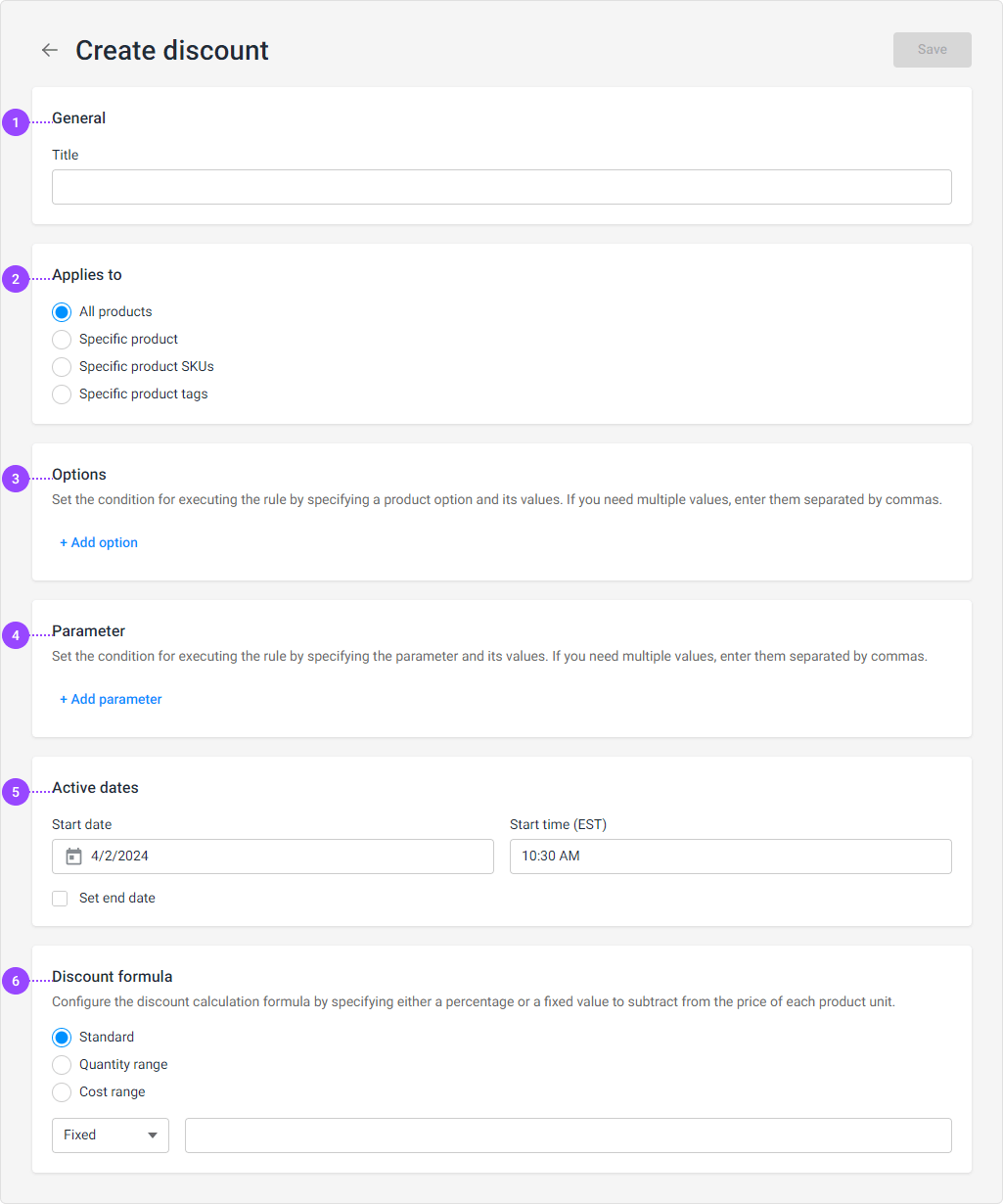This screenshot has width=1003, height=1204.
Task: Click the Add option link
Action: click(x=99, y=542)
